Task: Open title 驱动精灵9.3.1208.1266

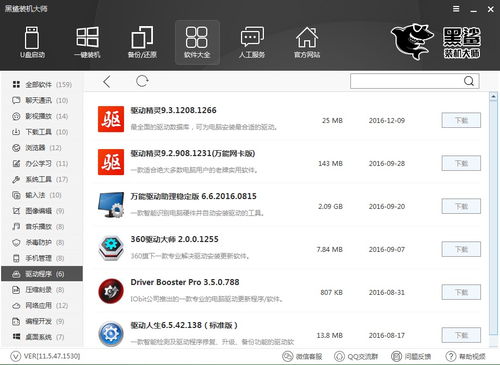Action: point(173,110)
